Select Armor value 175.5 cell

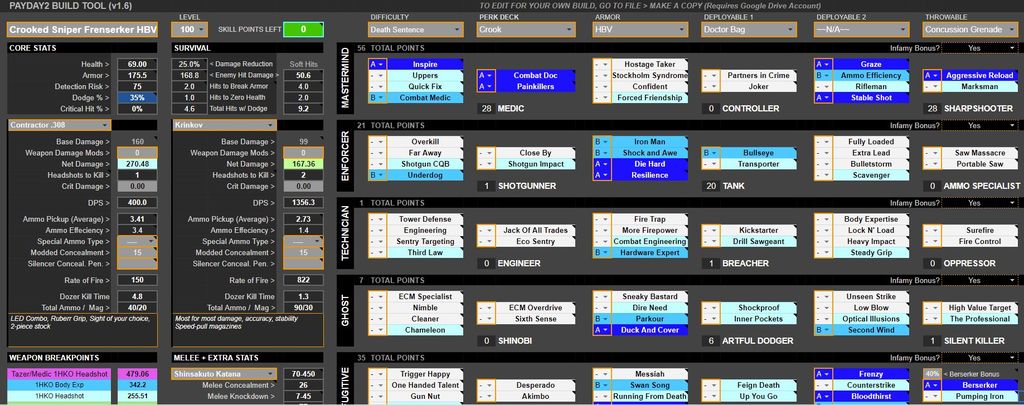click(x=137, y=76)
